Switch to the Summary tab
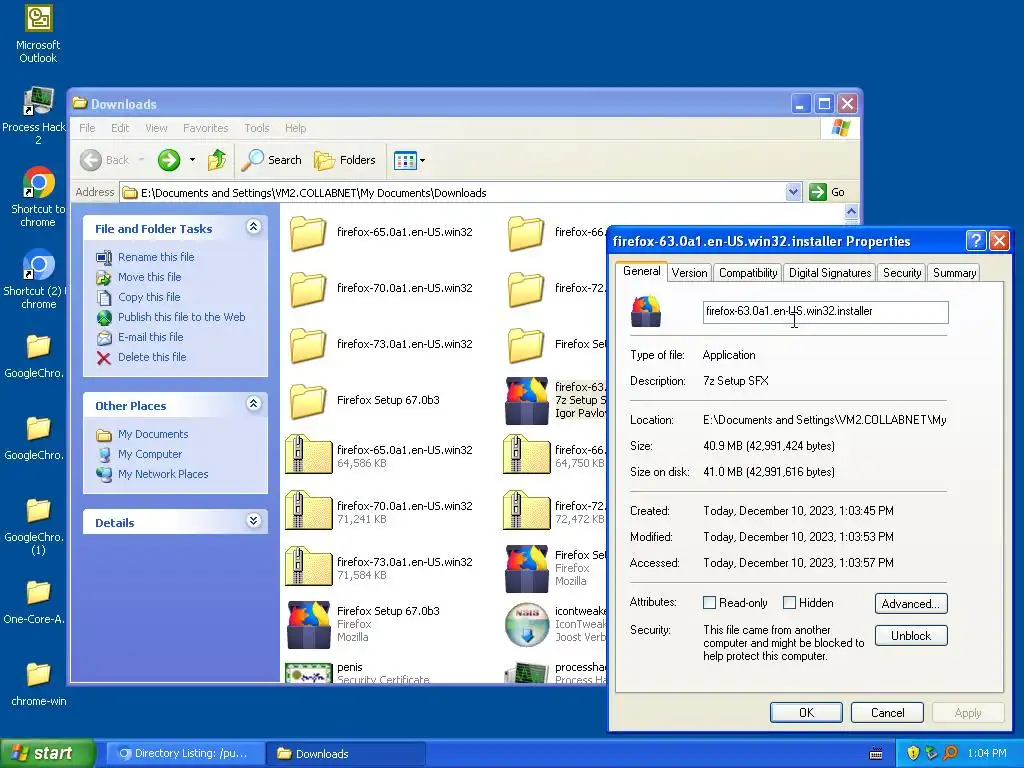The width and height of the screenshot is (1024, 768). pos(954,273)
